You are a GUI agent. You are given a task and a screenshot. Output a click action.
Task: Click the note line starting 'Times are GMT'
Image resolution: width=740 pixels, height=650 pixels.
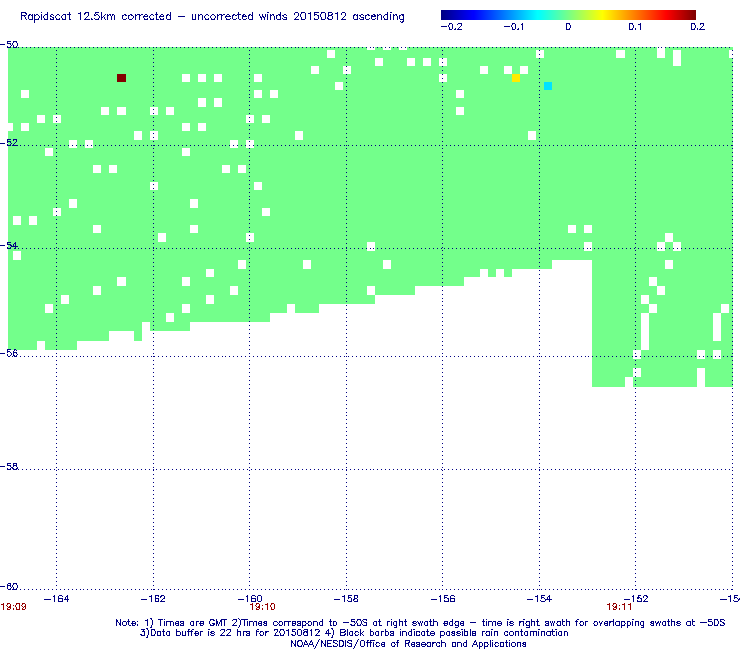coord(420,623)
